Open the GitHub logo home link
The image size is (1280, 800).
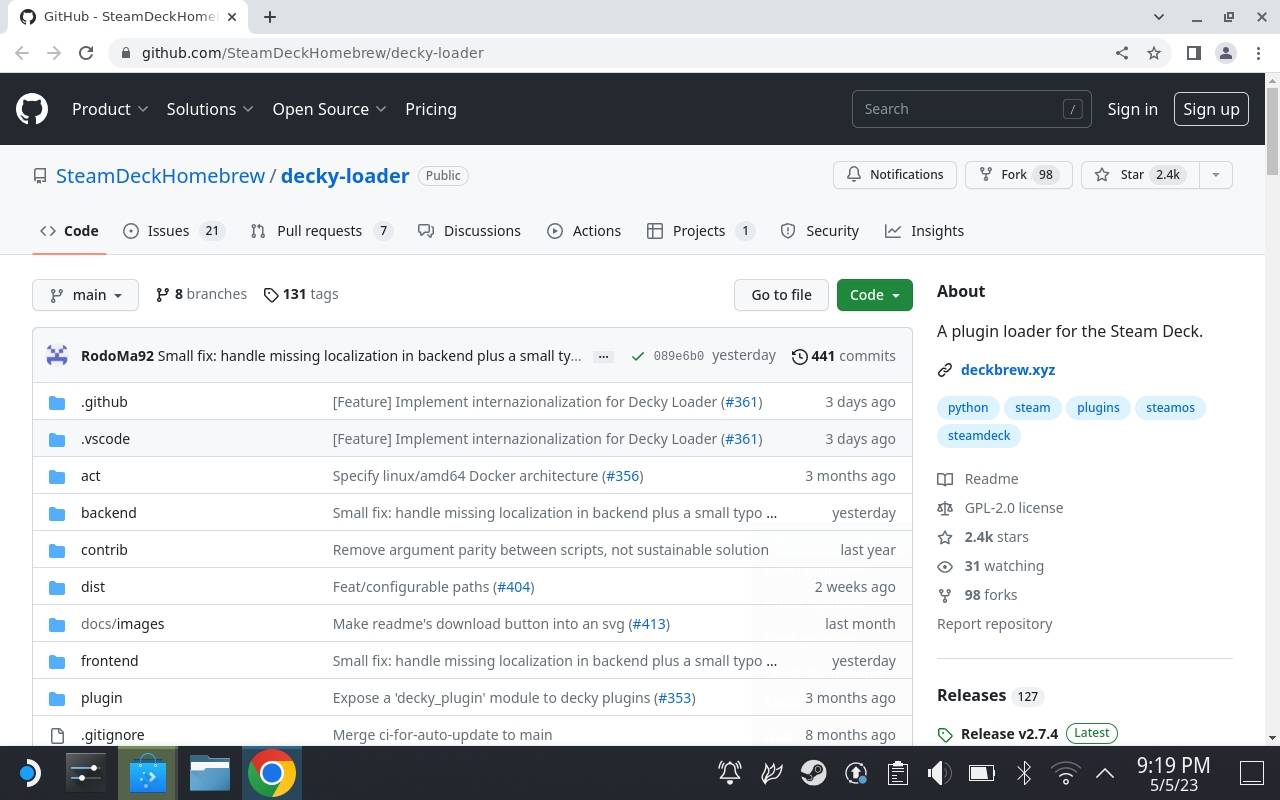pos(32,109)
